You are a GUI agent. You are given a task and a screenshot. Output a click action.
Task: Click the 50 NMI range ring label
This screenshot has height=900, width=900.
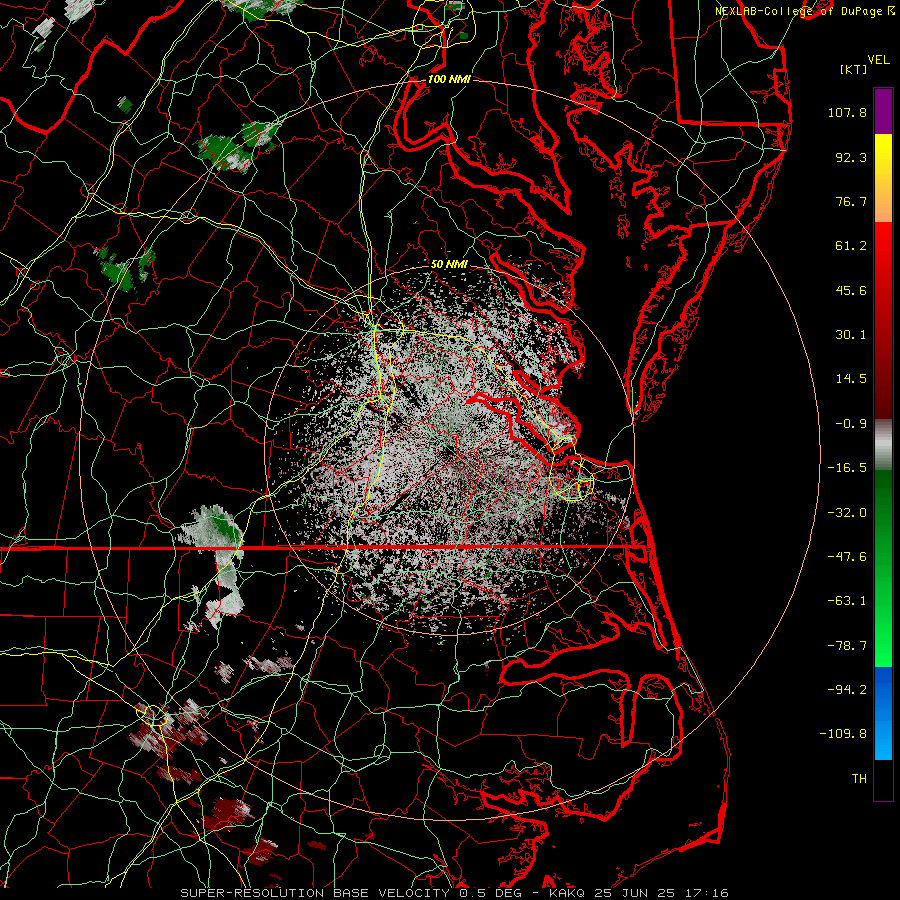(449, 264)
